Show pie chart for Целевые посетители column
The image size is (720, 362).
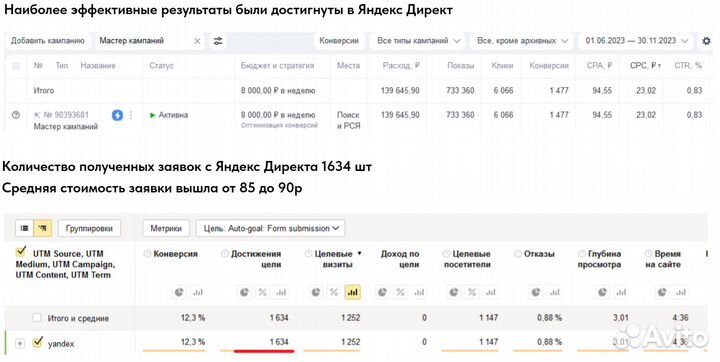(x=454, y=292)
